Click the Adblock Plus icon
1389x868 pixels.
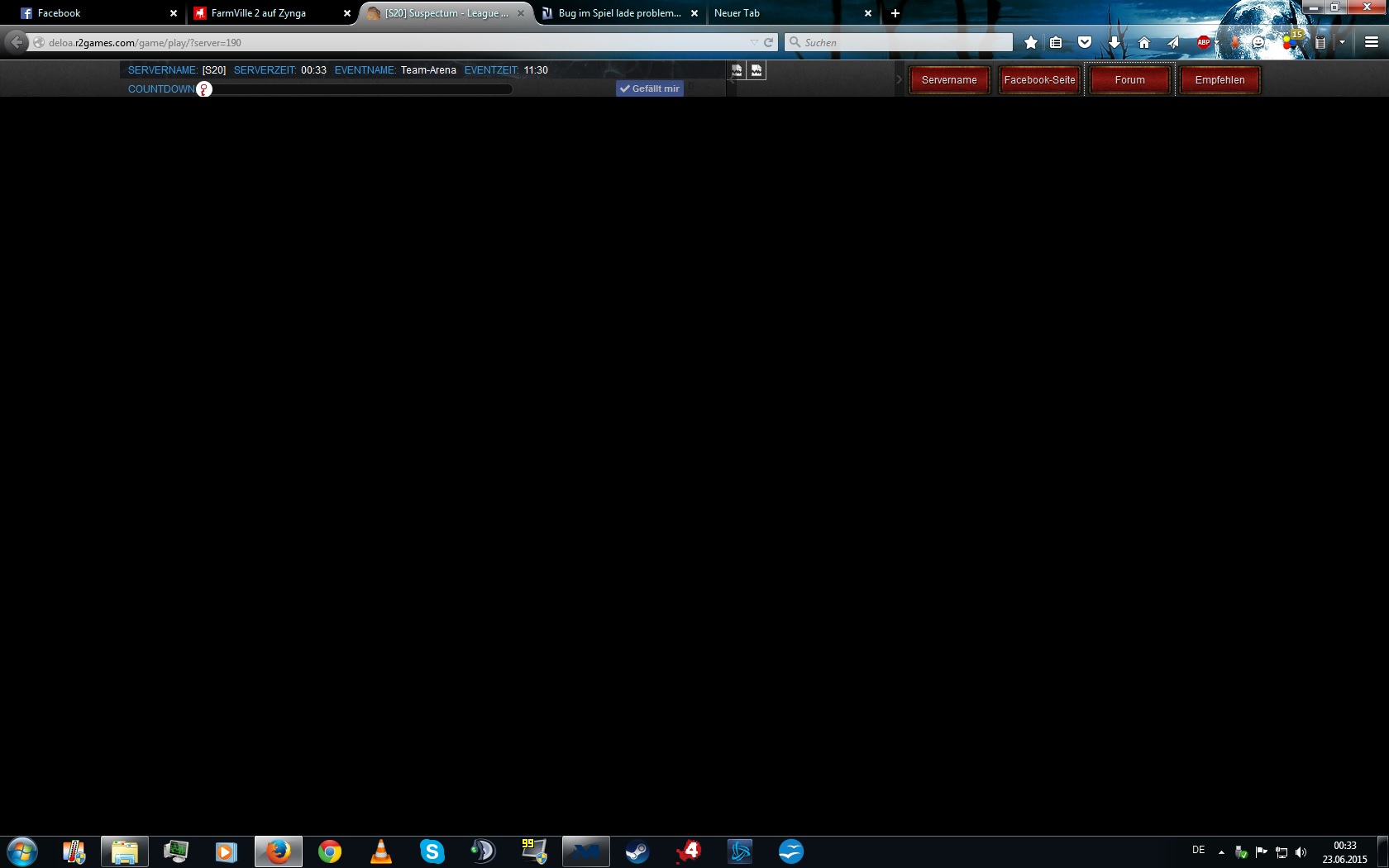tap(1203, 42)
